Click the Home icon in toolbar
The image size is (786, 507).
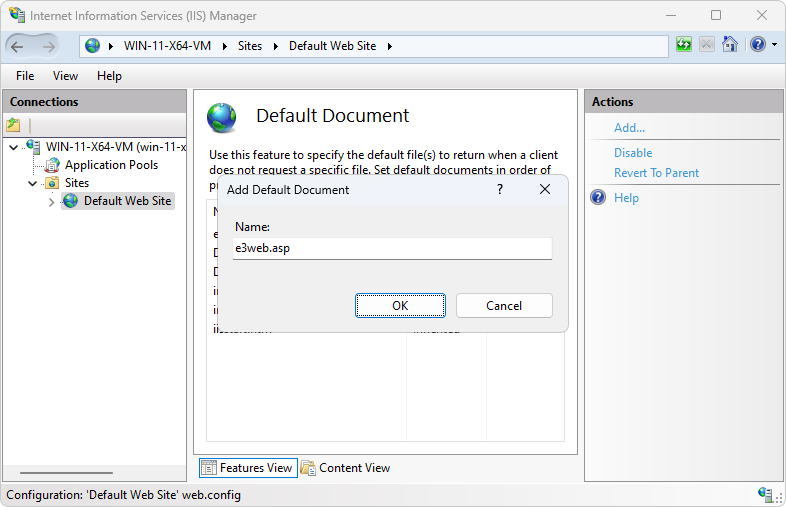730,45
